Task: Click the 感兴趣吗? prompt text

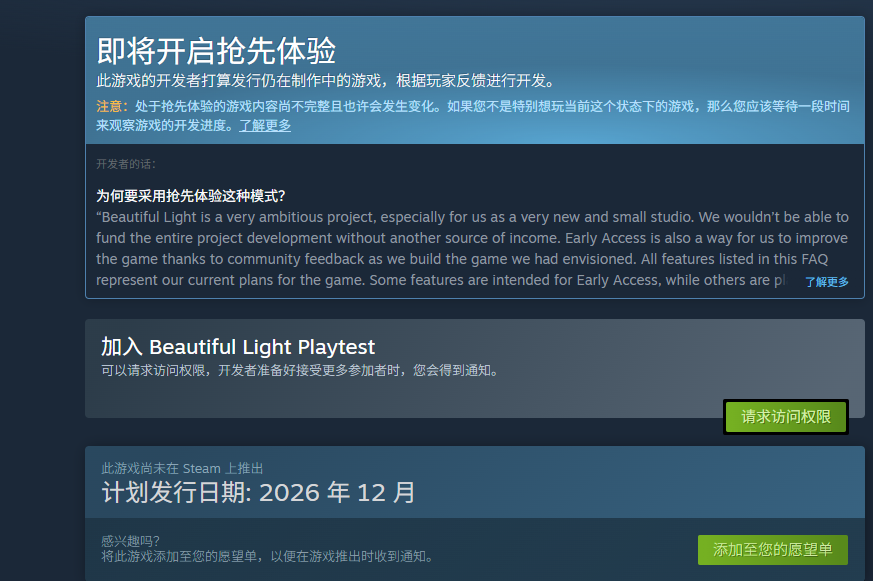Action: (130, 541)
